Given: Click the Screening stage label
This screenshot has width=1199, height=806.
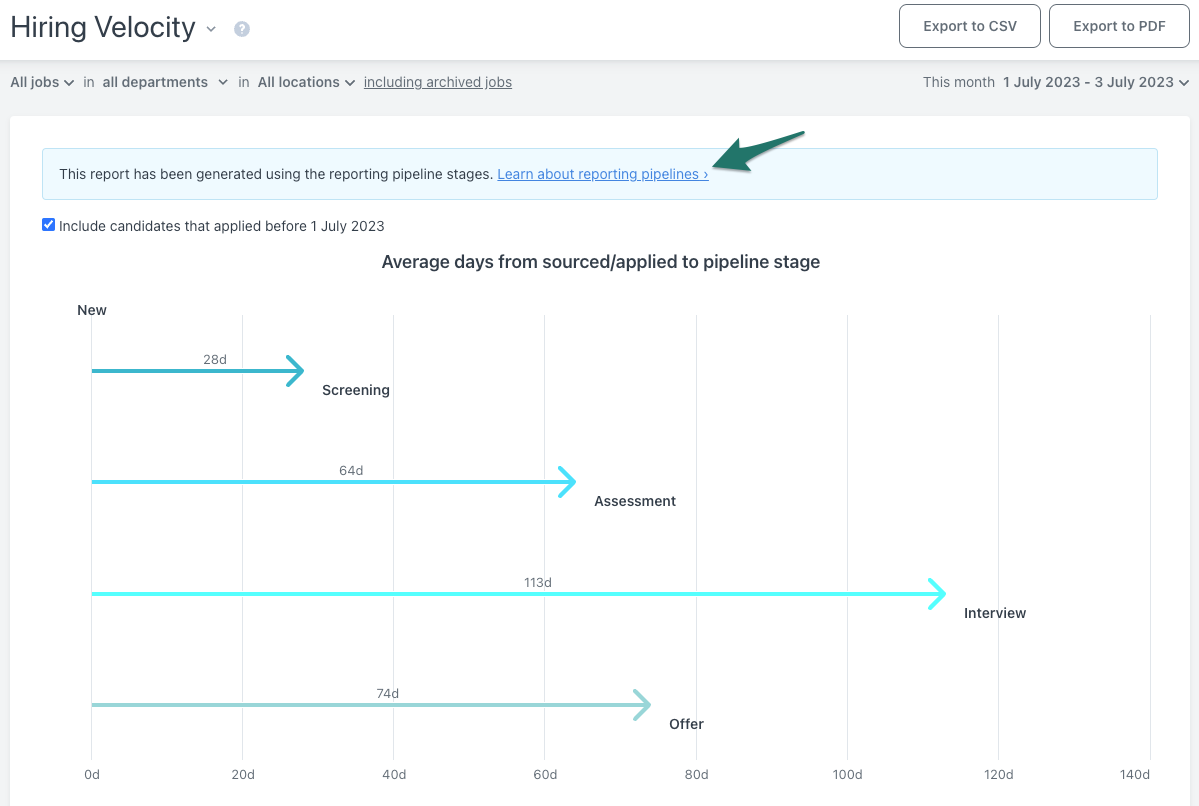Looking at the screenshot, I should tap(356, 390).
